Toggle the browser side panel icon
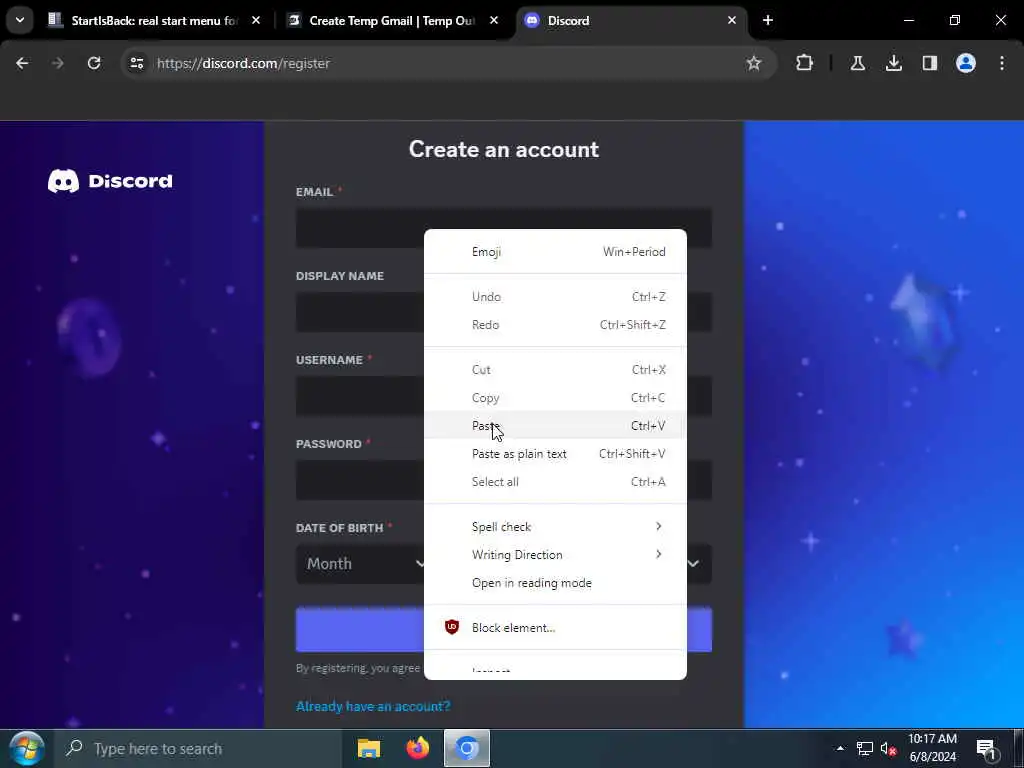Screen dimensions: 1024x768 930,63
